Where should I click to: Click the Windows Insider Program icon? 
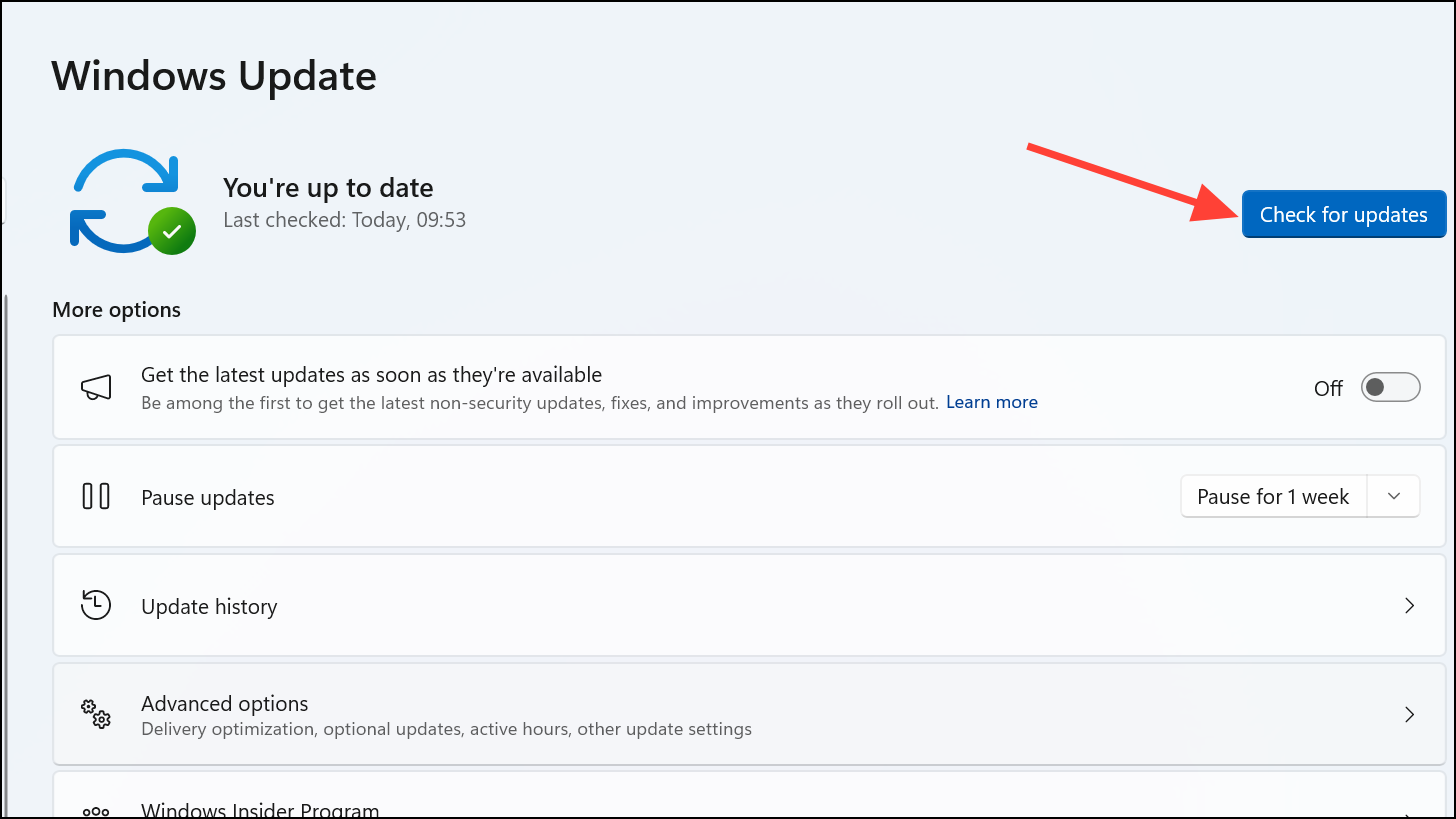(x=96, y=813)
